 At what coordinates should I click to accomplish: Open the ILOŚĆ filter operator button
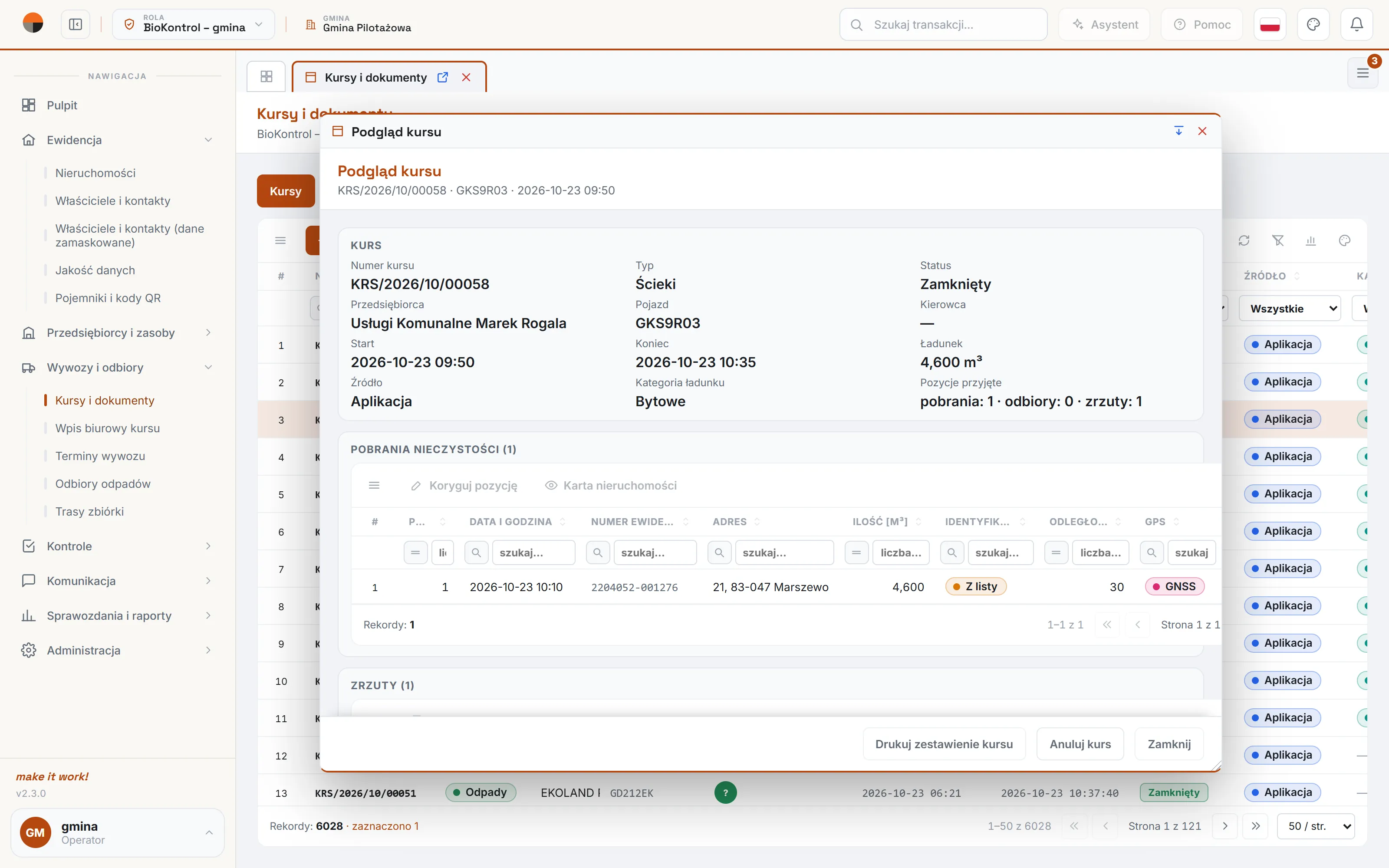click(x=856, y=553)
